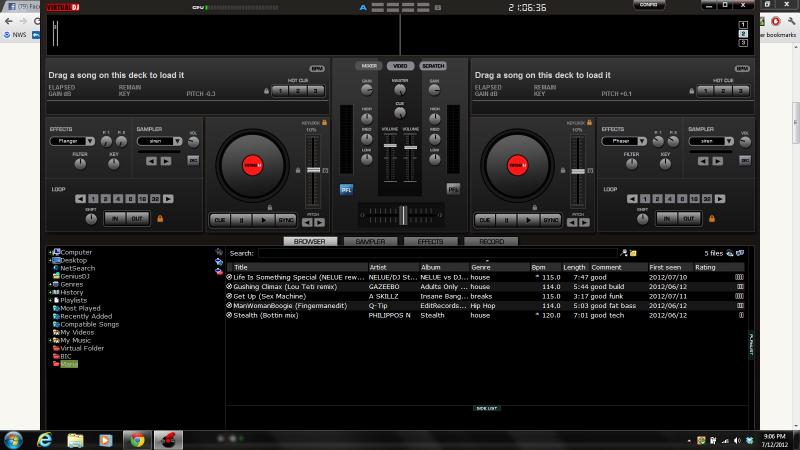Open Chrome from the Windows taskbar
Viewport: 800px width, 450px height.
click(135, 439)
